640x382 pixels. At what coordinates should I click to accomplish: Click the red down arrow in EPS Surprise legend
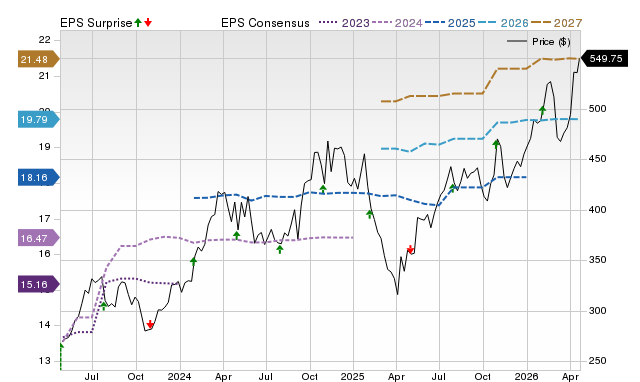pos(148,22)
